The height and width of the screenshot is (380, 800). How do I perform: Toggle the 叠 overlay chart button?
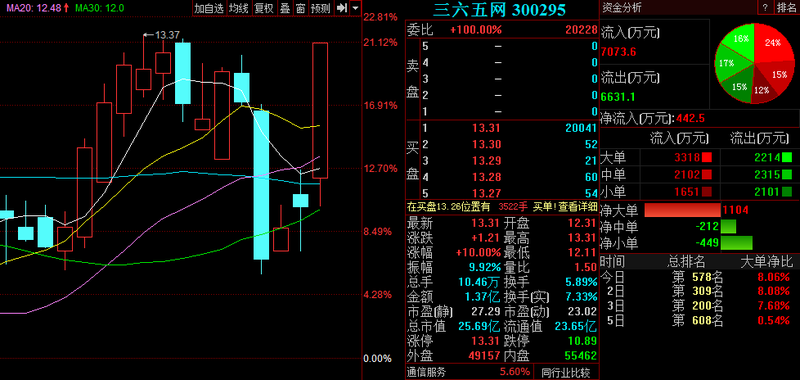(x=285, y=8)
